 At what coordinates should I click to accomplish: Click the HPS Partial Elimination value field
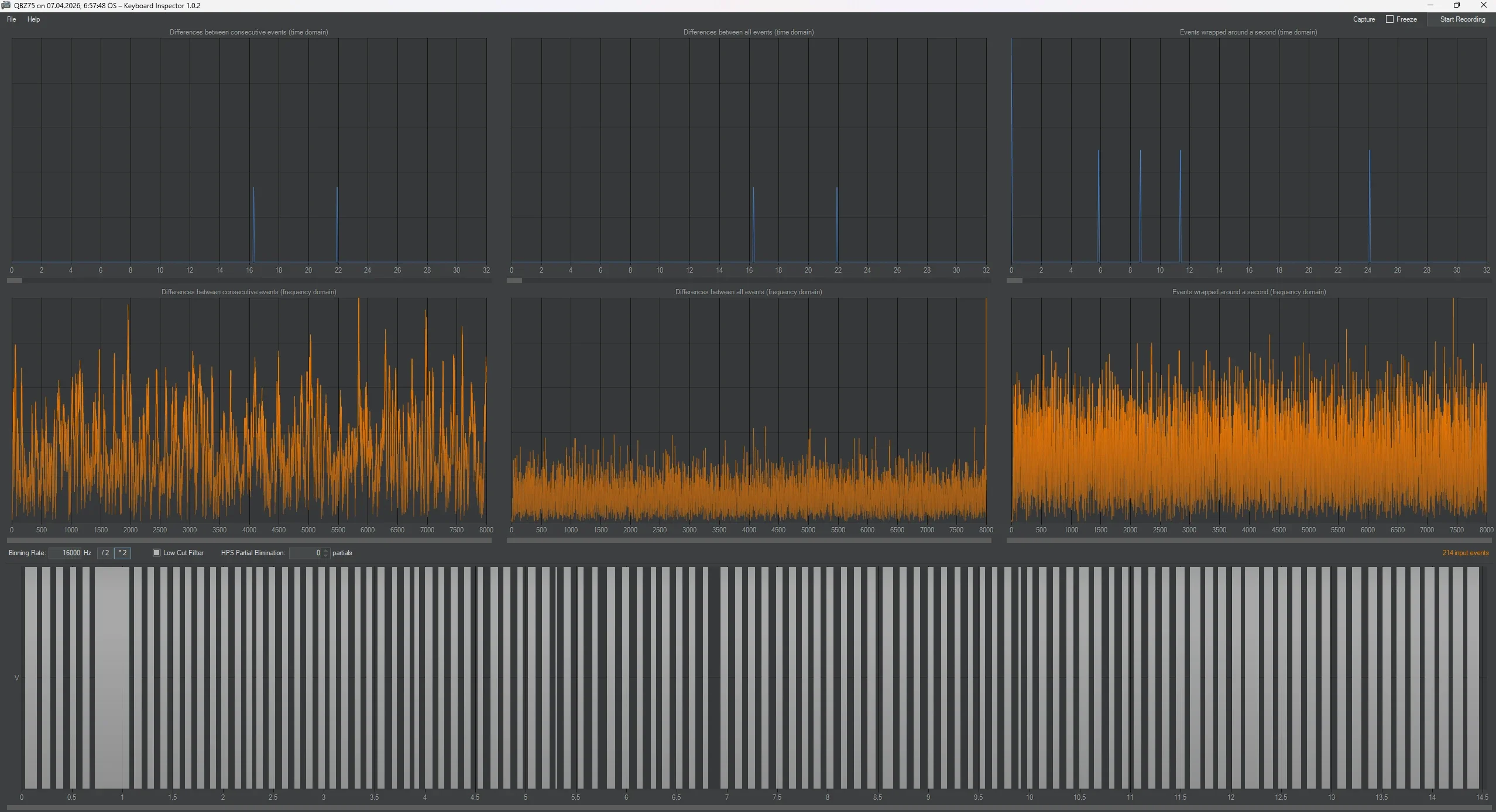coord(306,553)
